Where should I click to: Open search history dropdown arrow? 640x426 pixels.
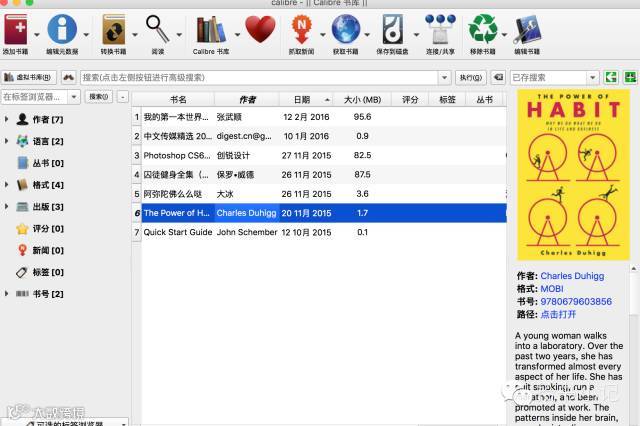point(444,77)
